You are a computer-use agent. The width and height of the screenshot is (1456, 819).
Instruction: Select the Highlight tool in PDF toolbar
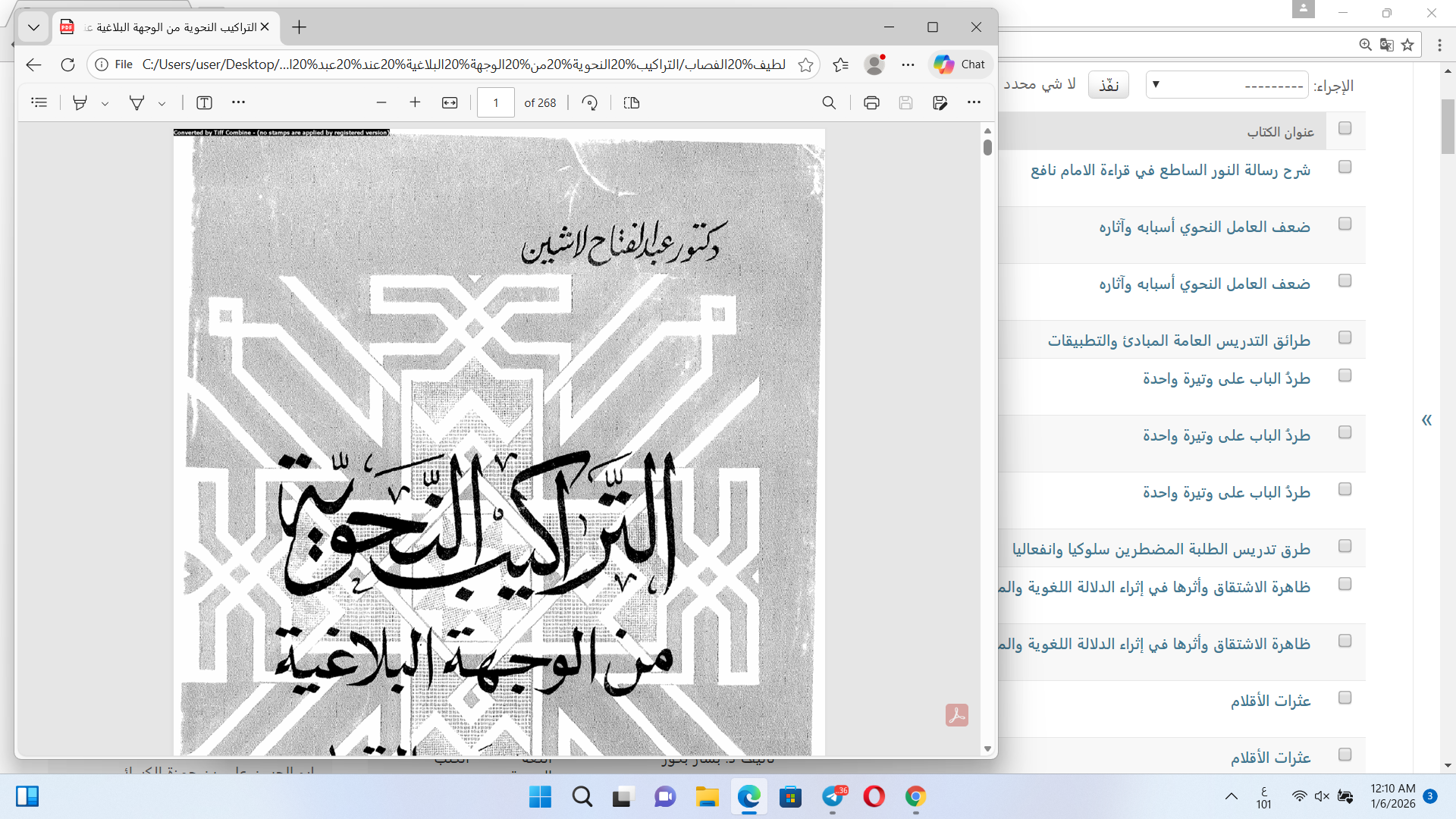coord(80,102)
